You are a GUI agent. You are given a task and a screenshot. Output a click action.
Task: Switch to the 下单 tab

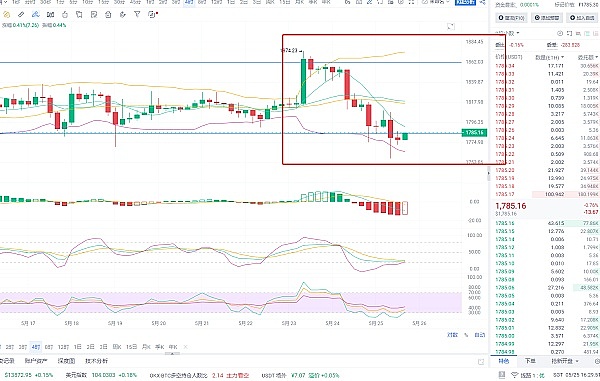(530, 361)
